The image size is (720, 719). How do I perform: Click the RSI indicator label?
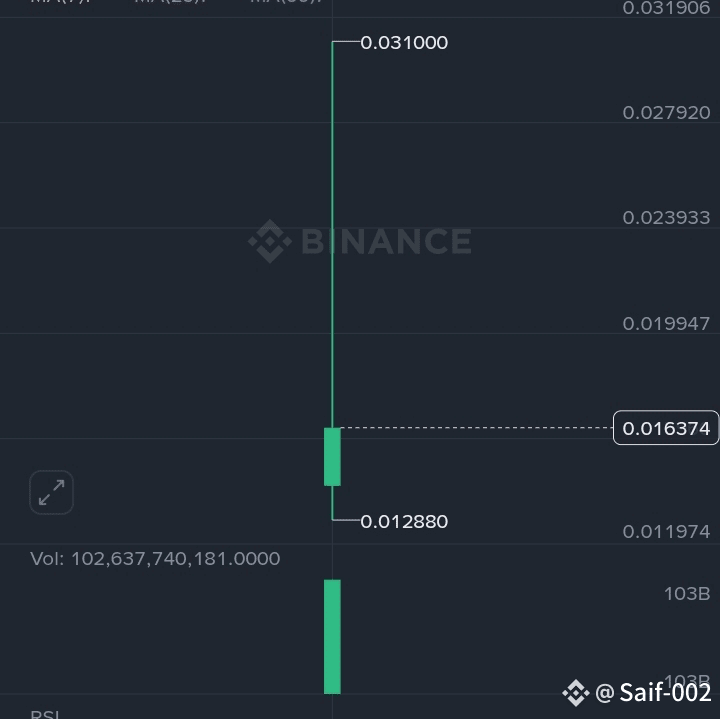(x=45, y=714)
